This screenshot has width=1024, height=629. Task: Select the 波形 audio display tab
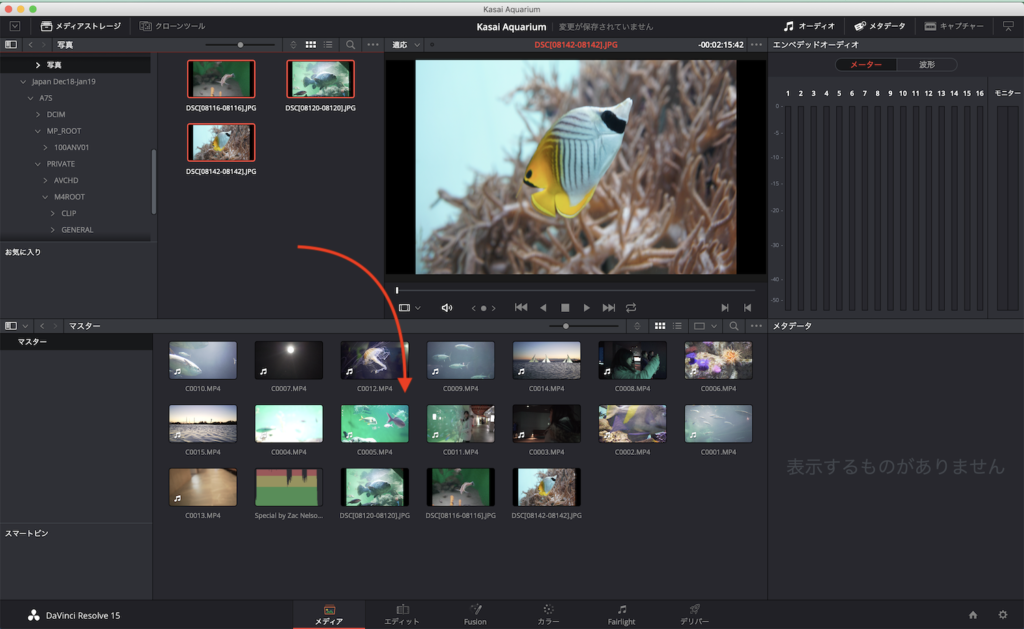(x=926, y=65)
